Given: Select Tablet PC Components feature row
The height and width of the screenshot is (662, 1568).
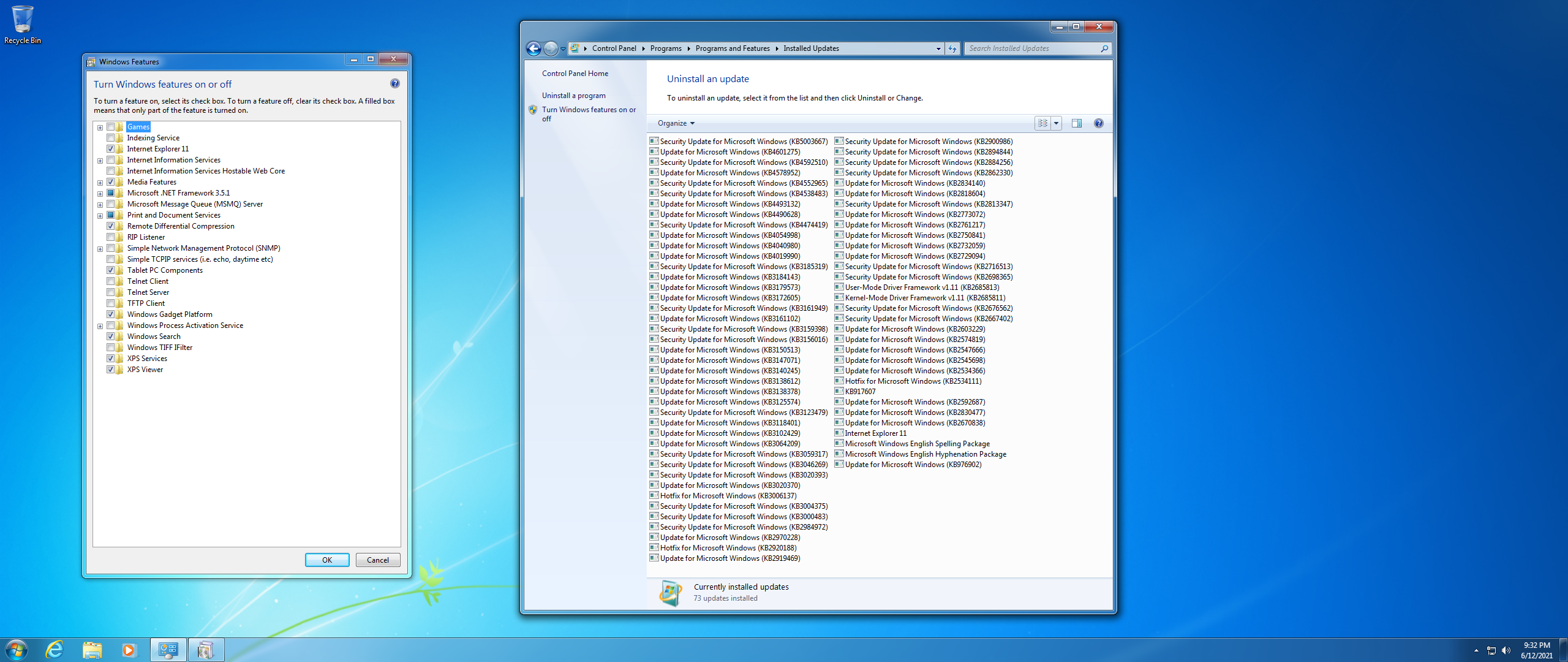Looking at the screenshot, I should 165,270.
